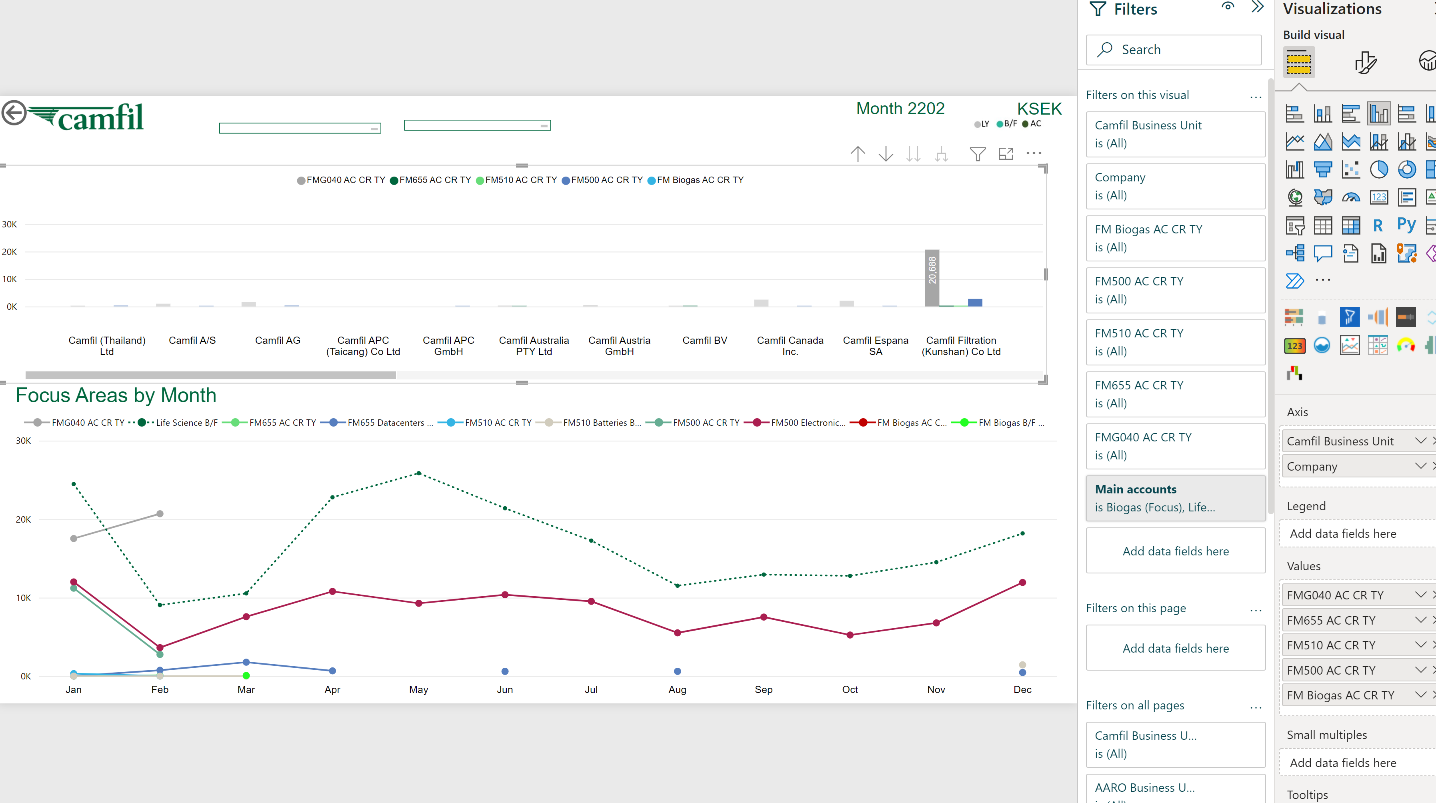The width and height of the screenshot is (1436, 803).
Task: Click the filter funnel icon on the visual header
Action: coord(978,154)
